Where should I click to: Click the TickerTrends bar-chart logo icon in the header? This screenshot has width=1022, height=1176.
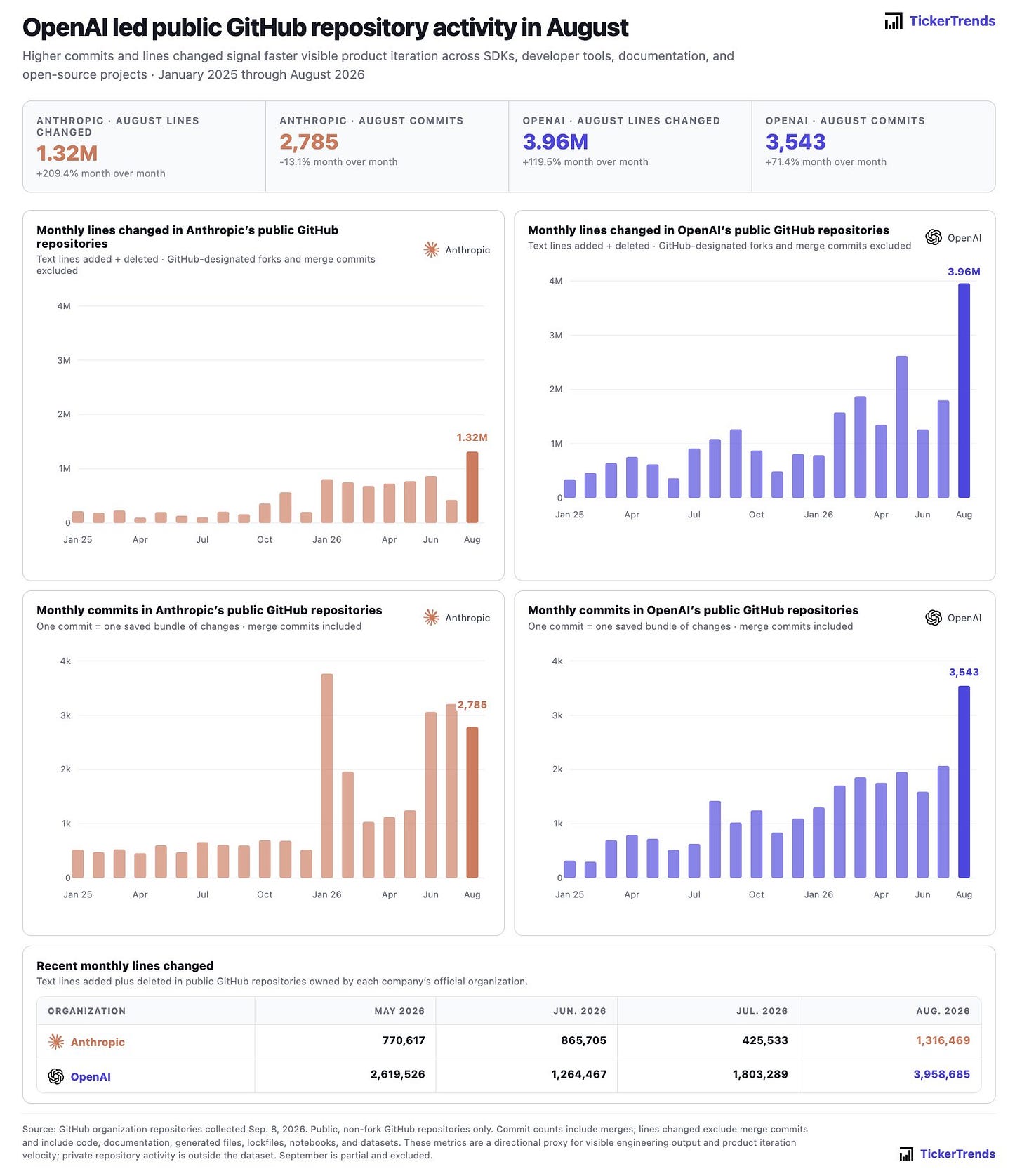[894, 21]
